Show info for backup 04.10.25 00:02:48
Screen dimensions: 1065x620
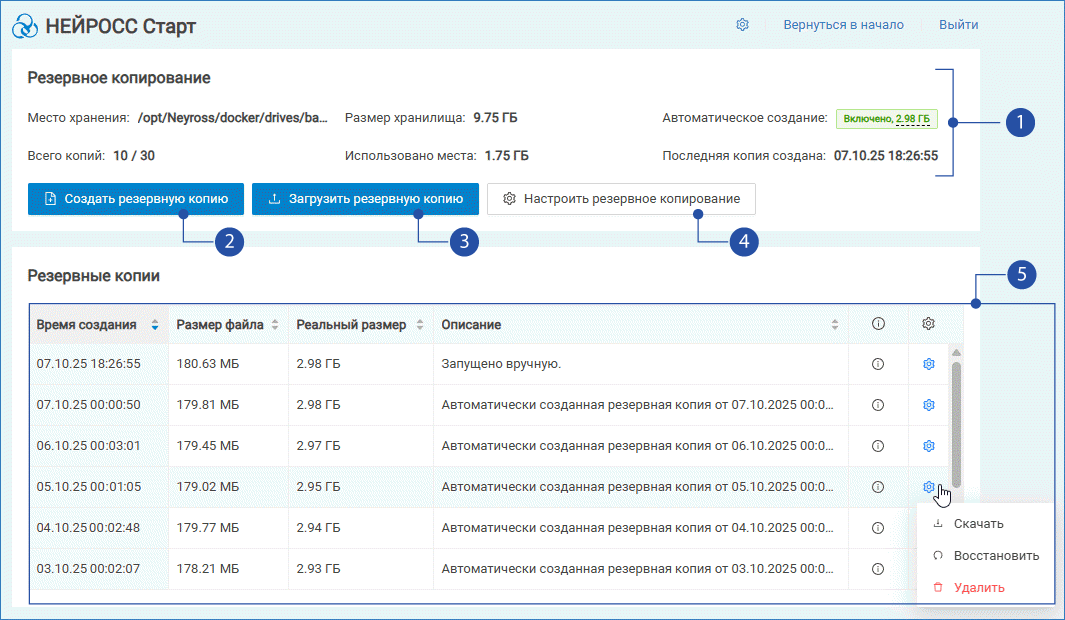[x=878, y=528]
